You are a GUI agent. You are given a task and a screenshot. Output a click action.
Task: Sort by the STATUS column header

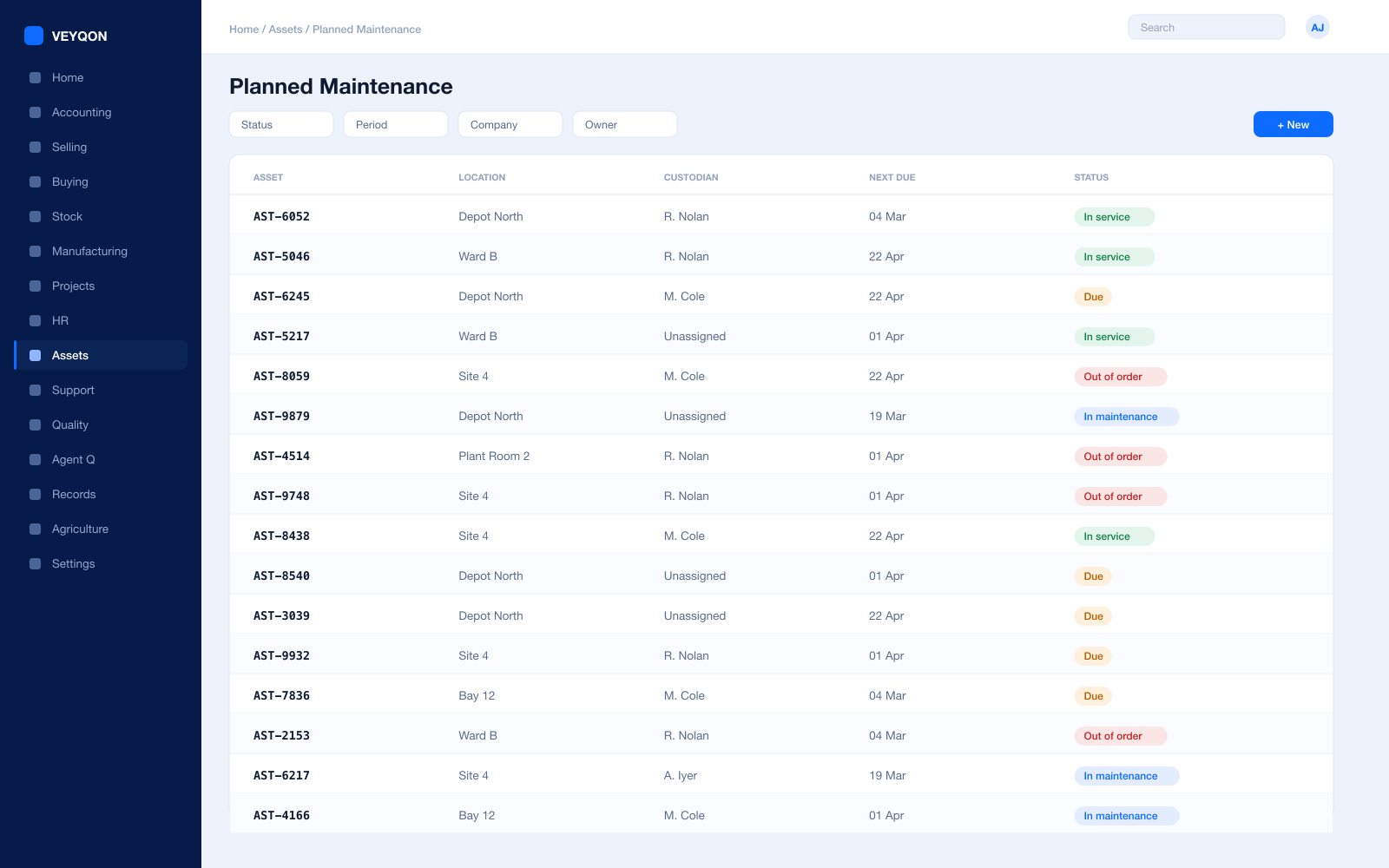click(1091, 177)
